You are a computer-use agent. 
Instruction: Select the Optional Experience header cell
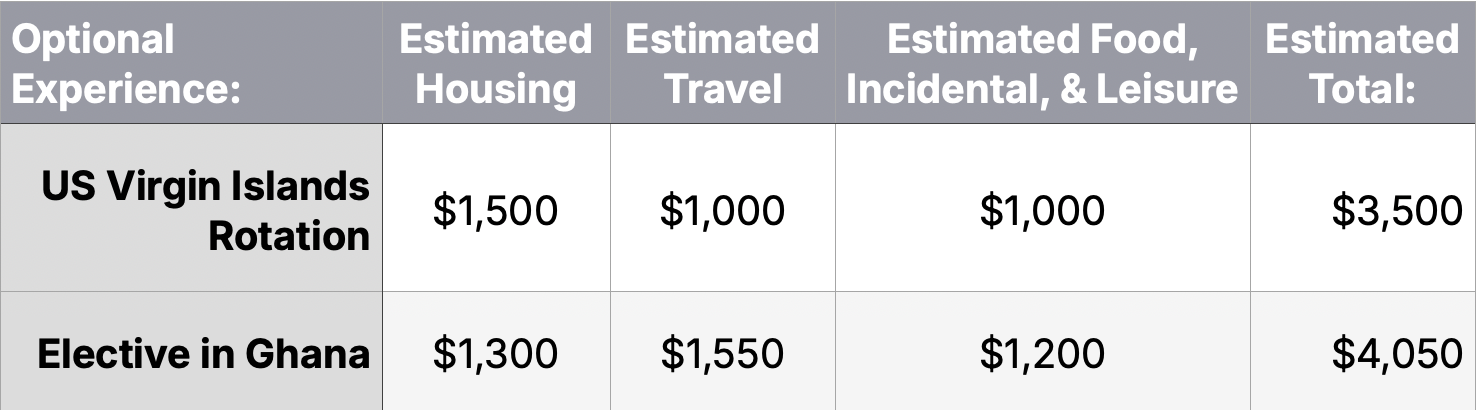pos(191,62)
